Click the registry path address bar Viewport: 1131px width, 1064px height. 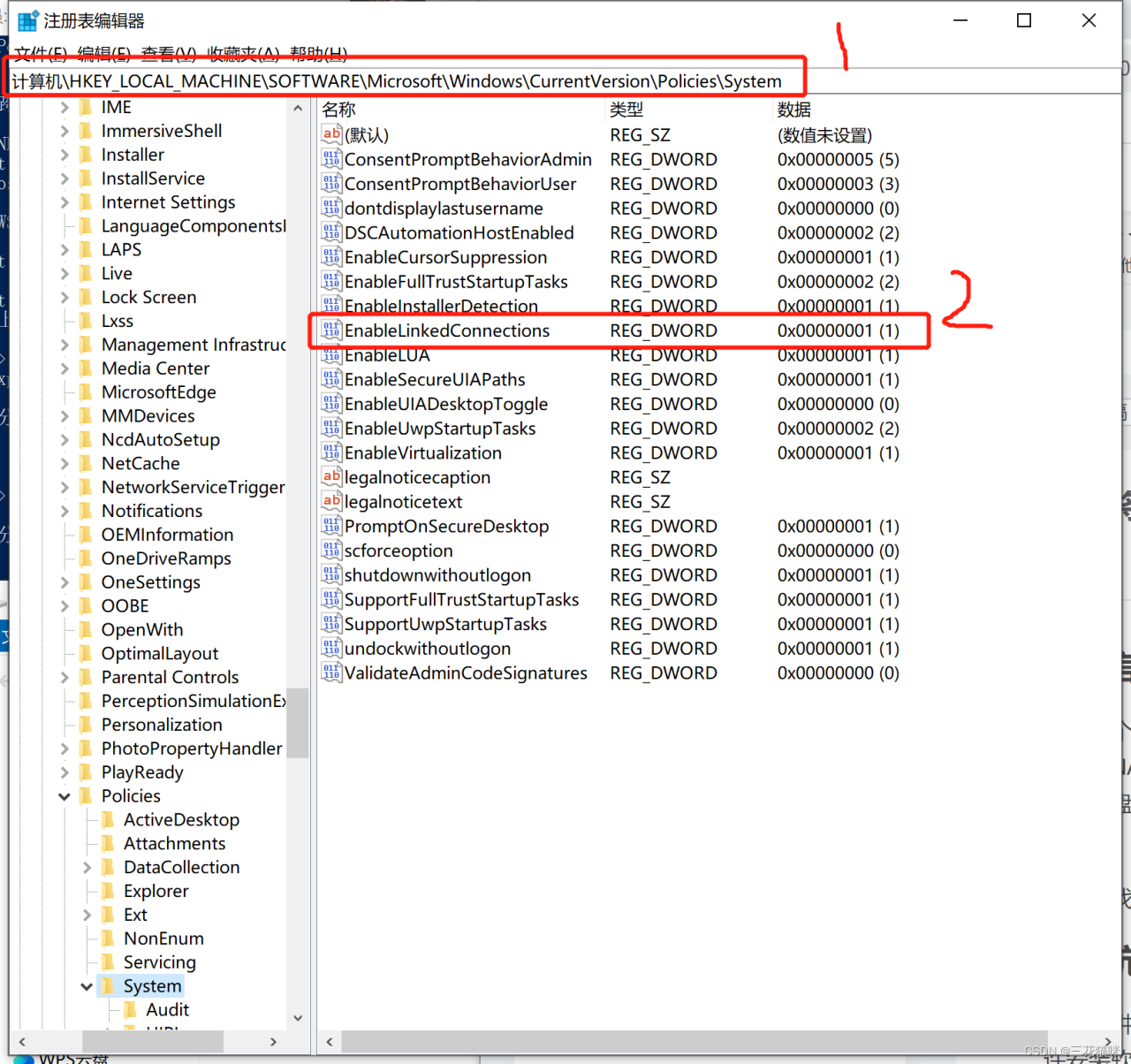pos(565,81)
